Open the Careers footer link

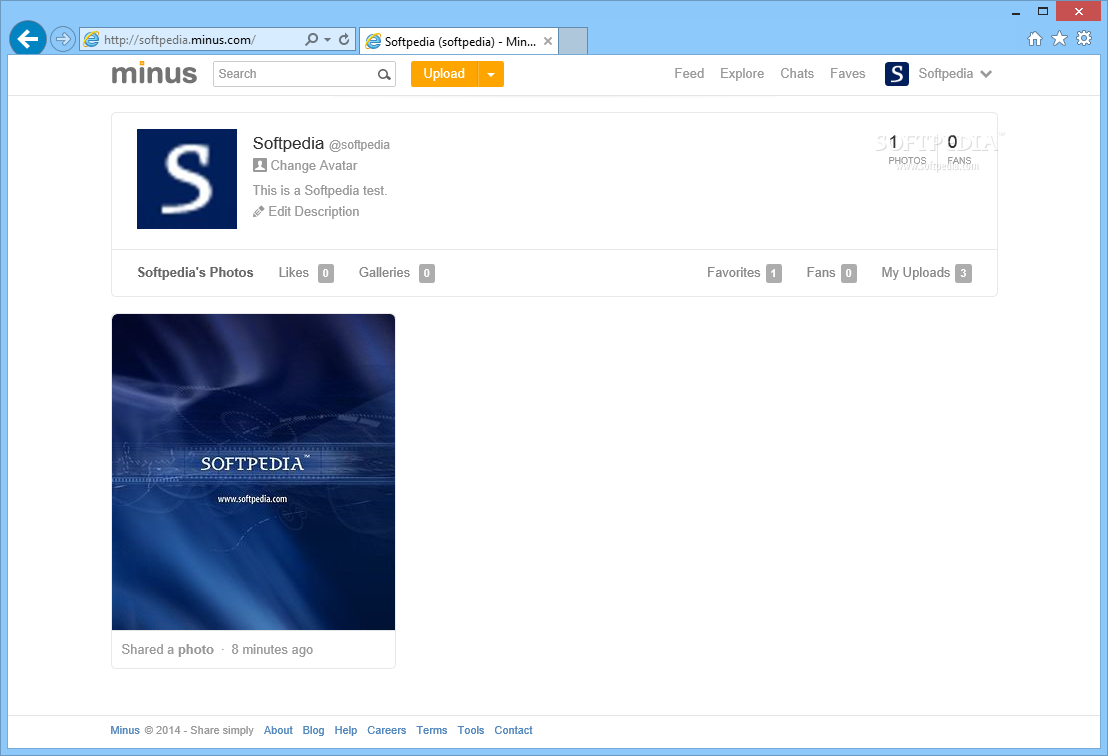click(x=387, y=730)
